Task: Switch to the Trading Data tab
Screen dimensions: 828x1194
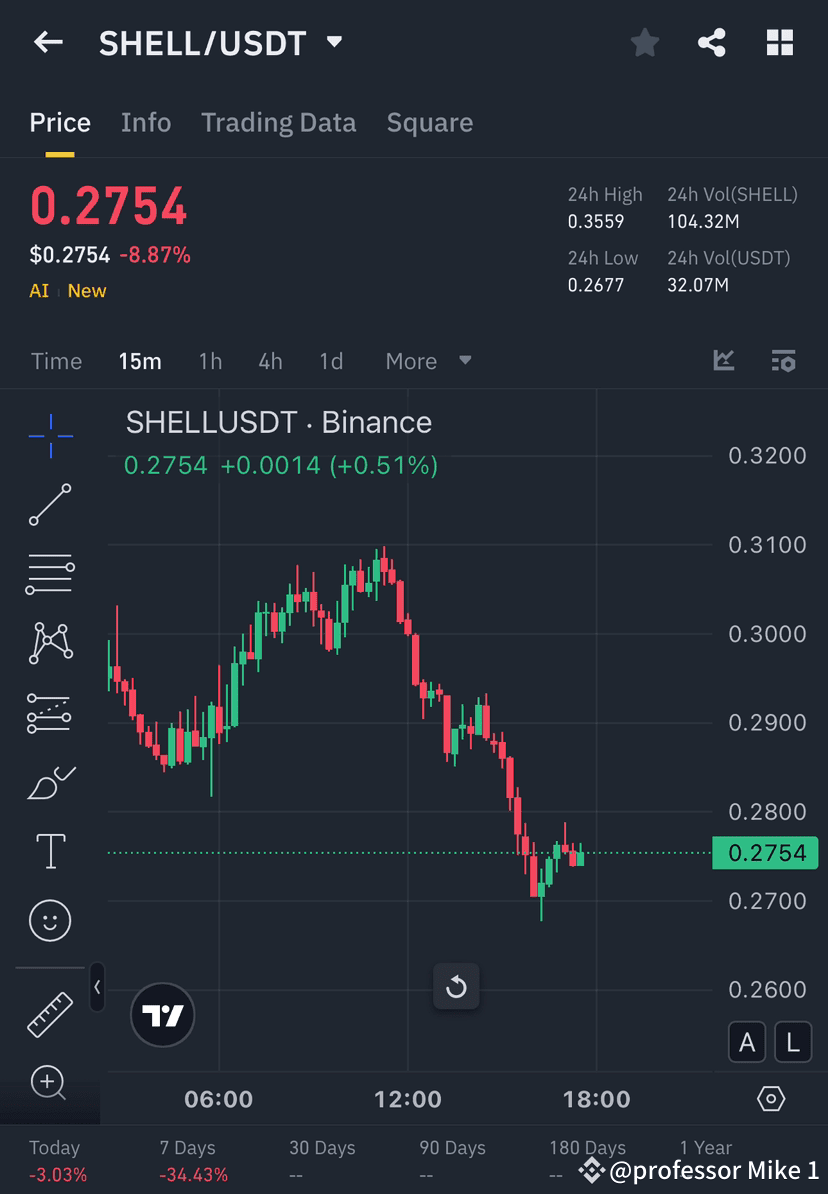Action: pyautogui.click(x=279, y=122)
